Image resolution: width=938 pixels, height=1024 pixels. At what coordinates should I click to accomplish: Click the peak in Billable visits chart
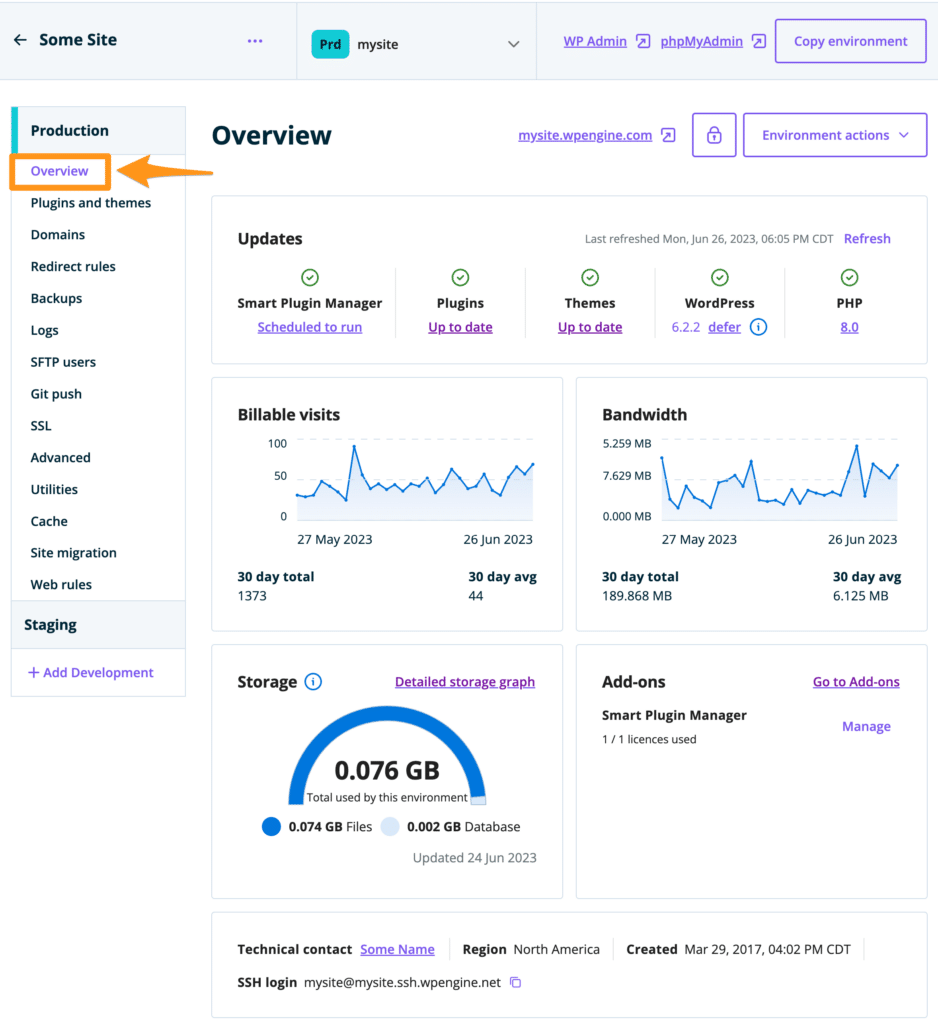pyautogui.click(x=354, y=447)
